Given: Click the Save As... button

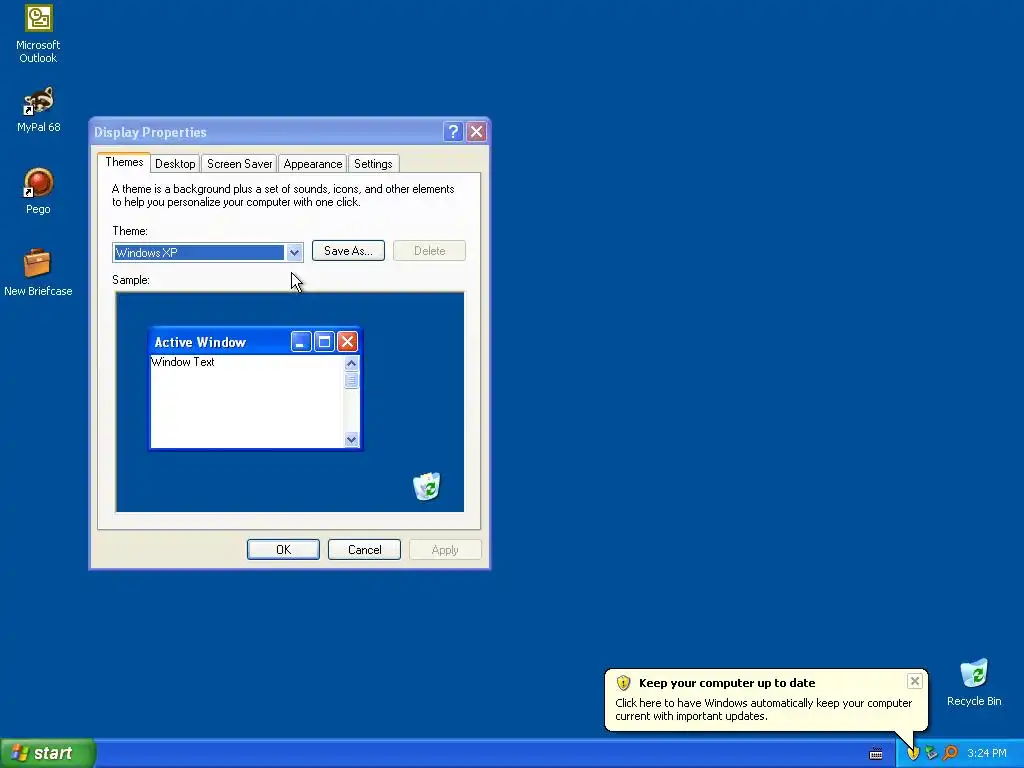Looking at the screenshot, I should [348, 251].
